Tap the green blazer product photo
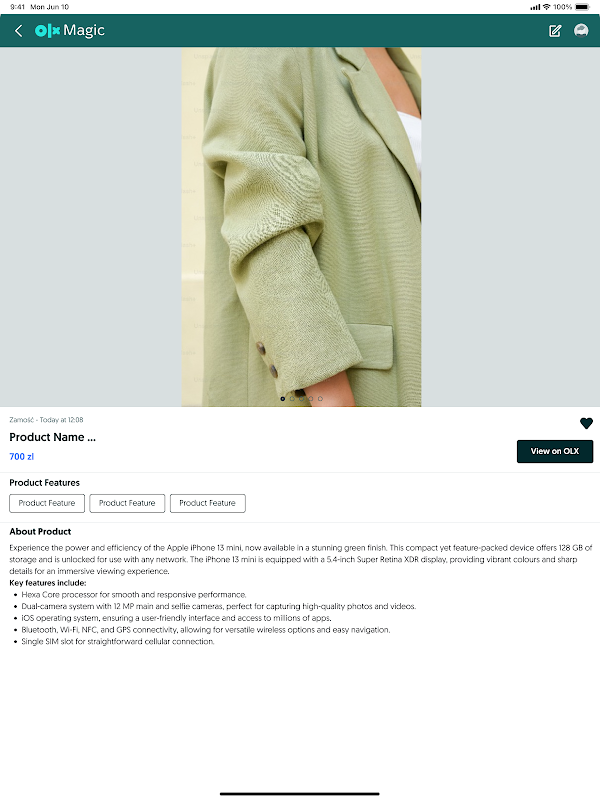 301,227
